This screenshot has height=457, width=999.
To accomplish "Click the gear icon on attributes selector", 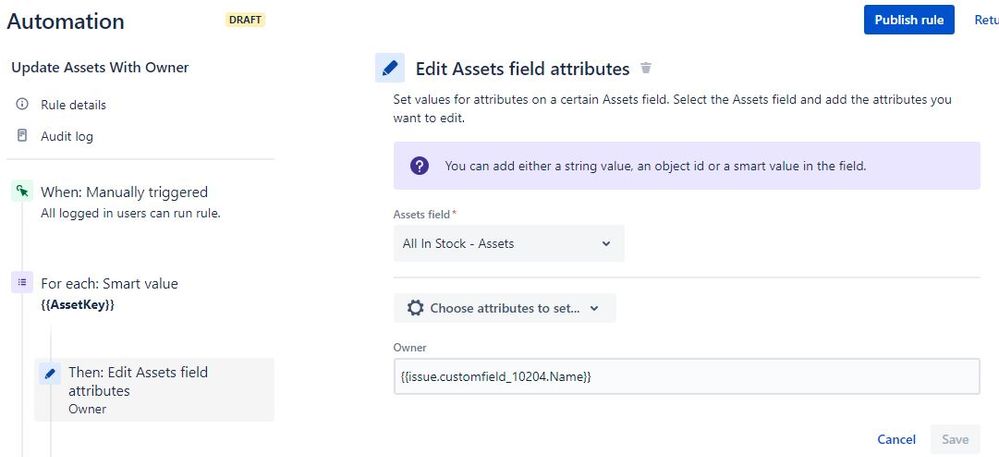I will pos(415,308).
